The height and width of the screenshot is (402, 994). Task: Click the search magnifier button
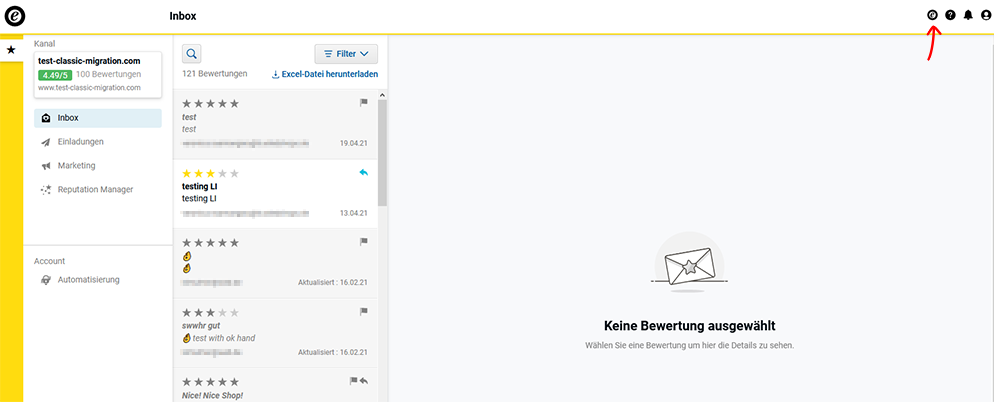click(x=192, y=54)
